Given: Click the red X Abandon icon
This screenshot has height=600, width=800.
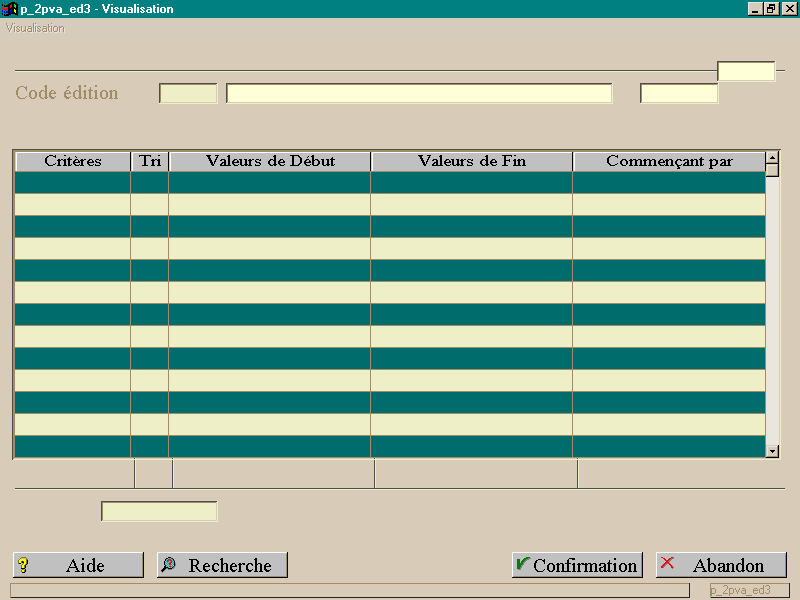Looking at the screenshot, I should click(x=667, y=563).
